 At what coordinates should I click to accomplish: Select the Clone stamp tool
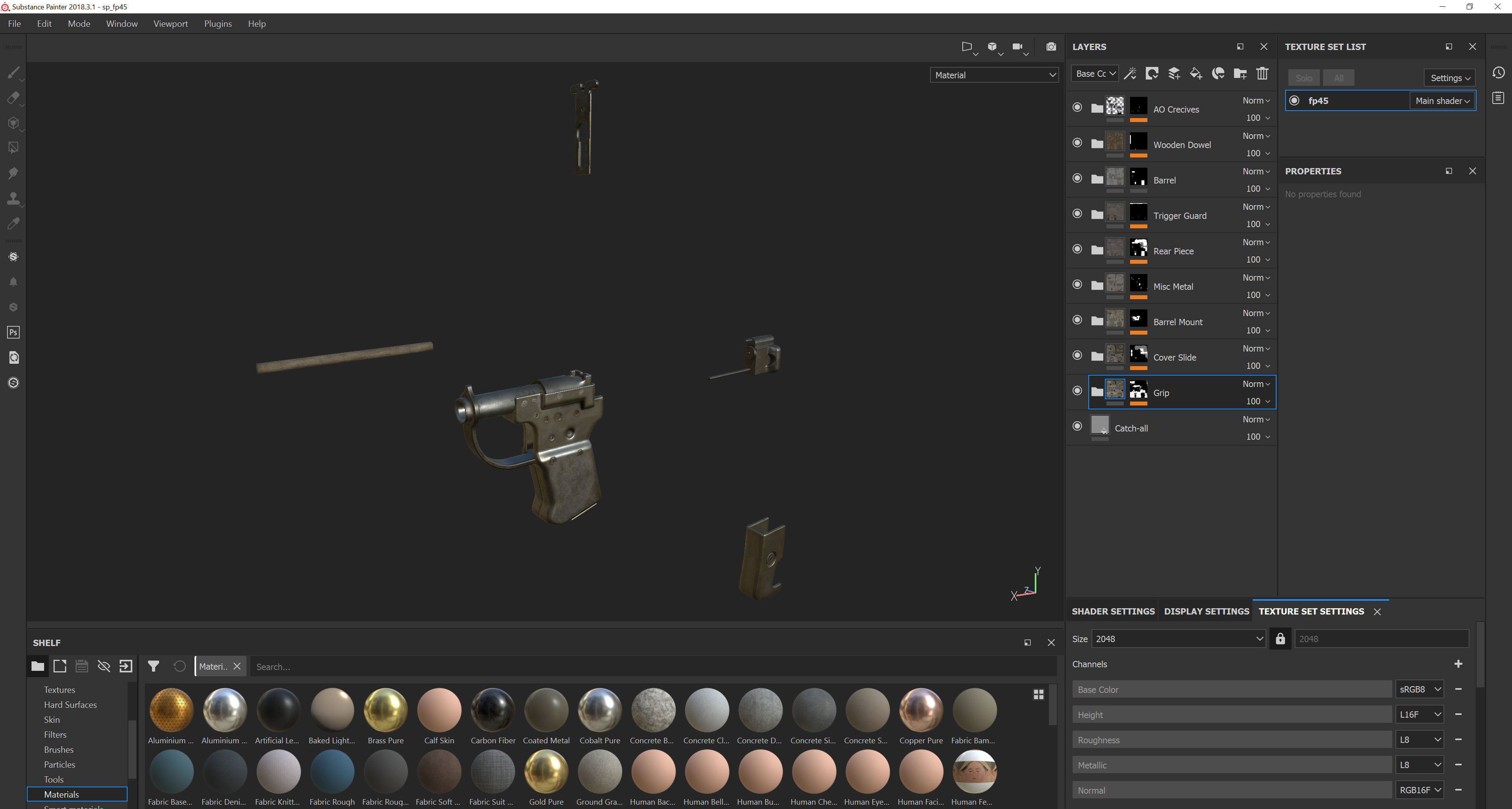click(x=13, y=198)
